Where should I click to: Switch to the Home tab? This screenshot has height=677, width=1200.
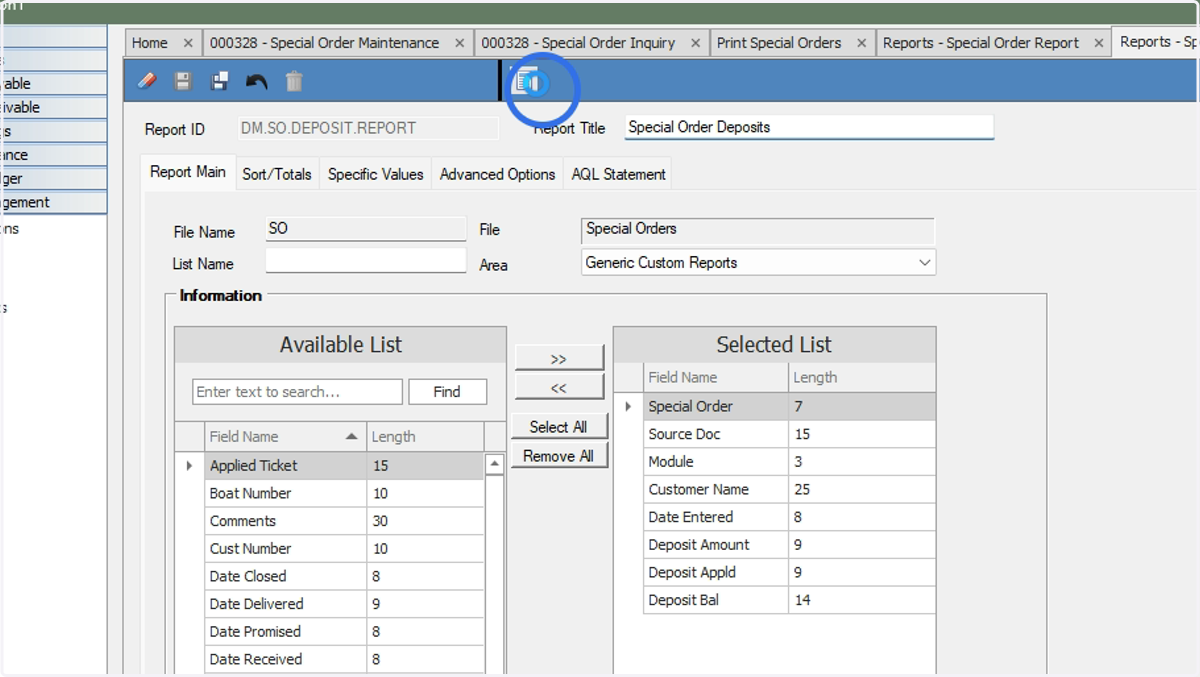click(x=150, y=43)
